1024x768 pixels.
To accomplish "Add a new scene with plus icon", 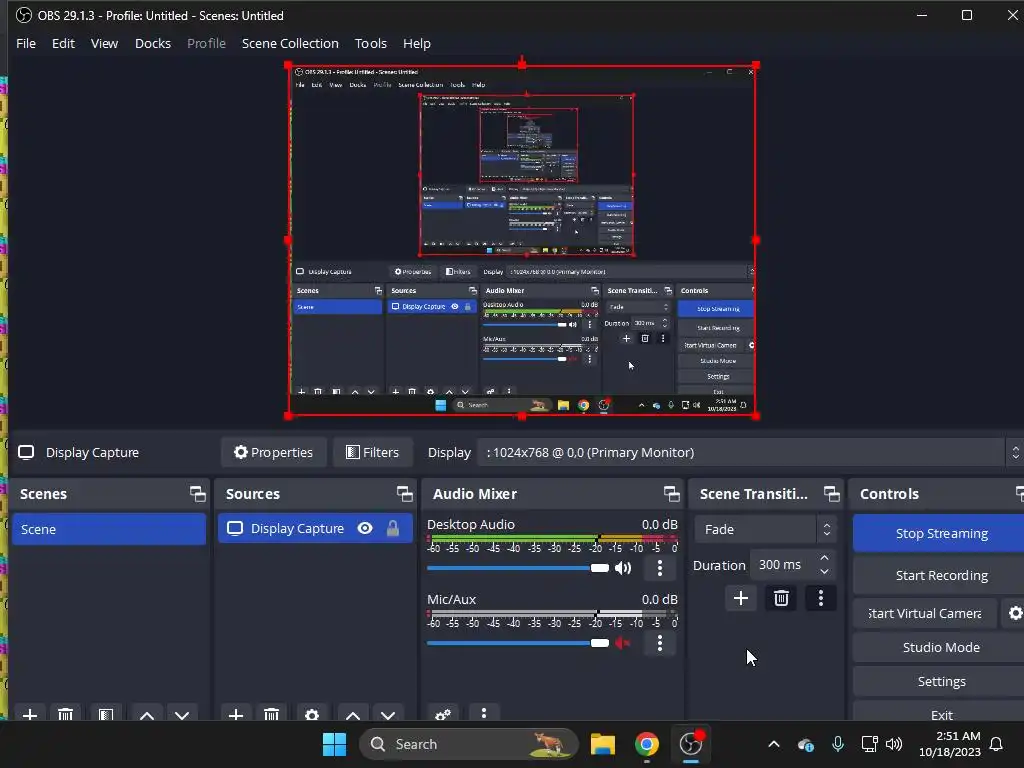I will tap(29, 714).
